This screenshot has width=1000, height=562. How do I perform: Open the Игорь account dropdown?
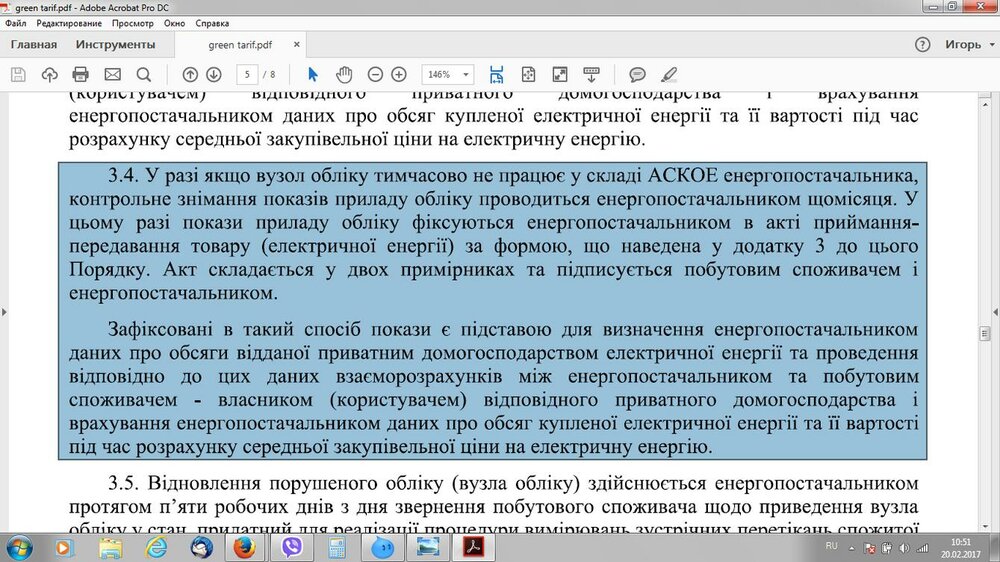pos(969,45)
